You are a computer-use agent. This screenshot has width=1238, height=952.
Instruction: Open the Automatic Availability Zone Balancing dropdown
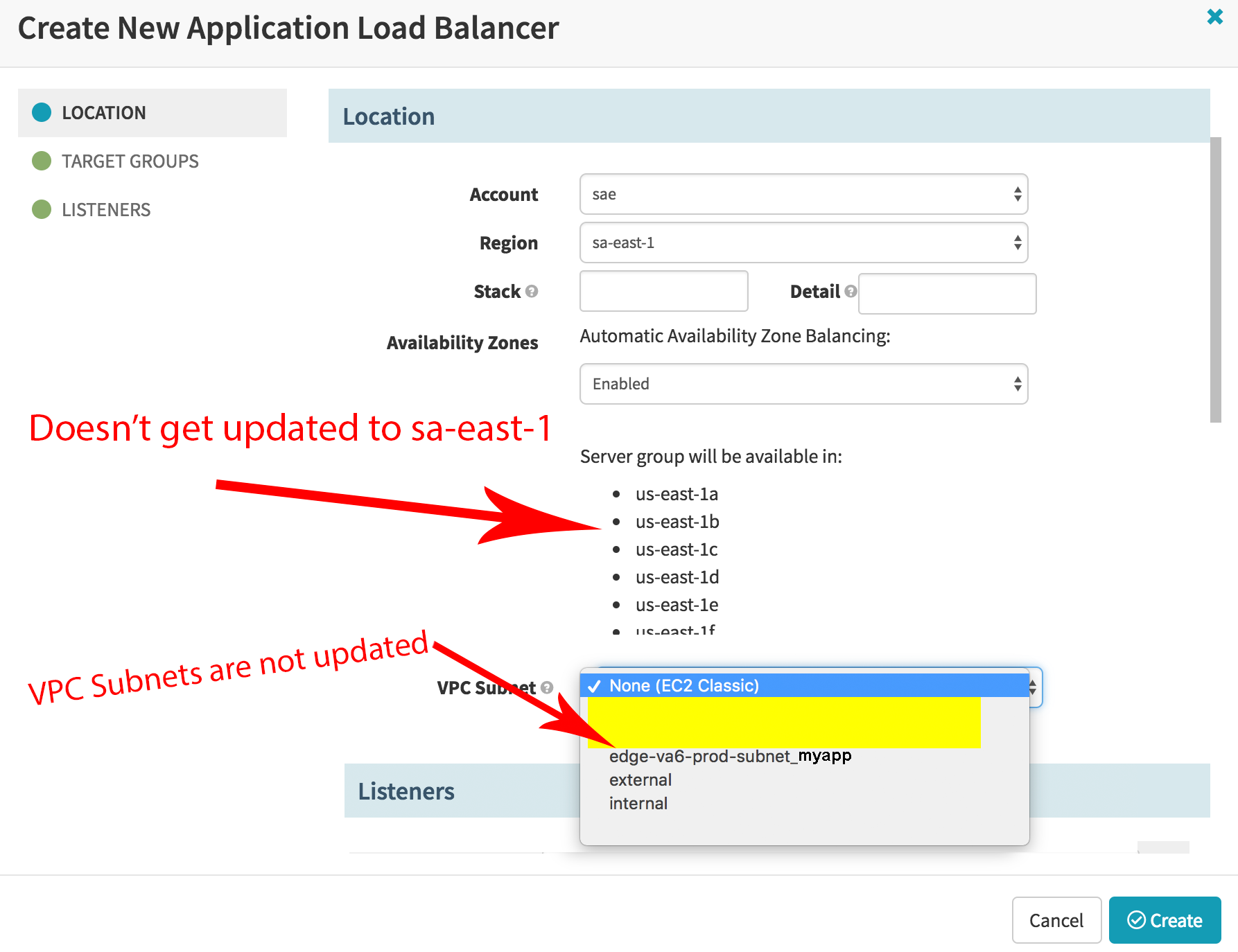tap(803, 384)
